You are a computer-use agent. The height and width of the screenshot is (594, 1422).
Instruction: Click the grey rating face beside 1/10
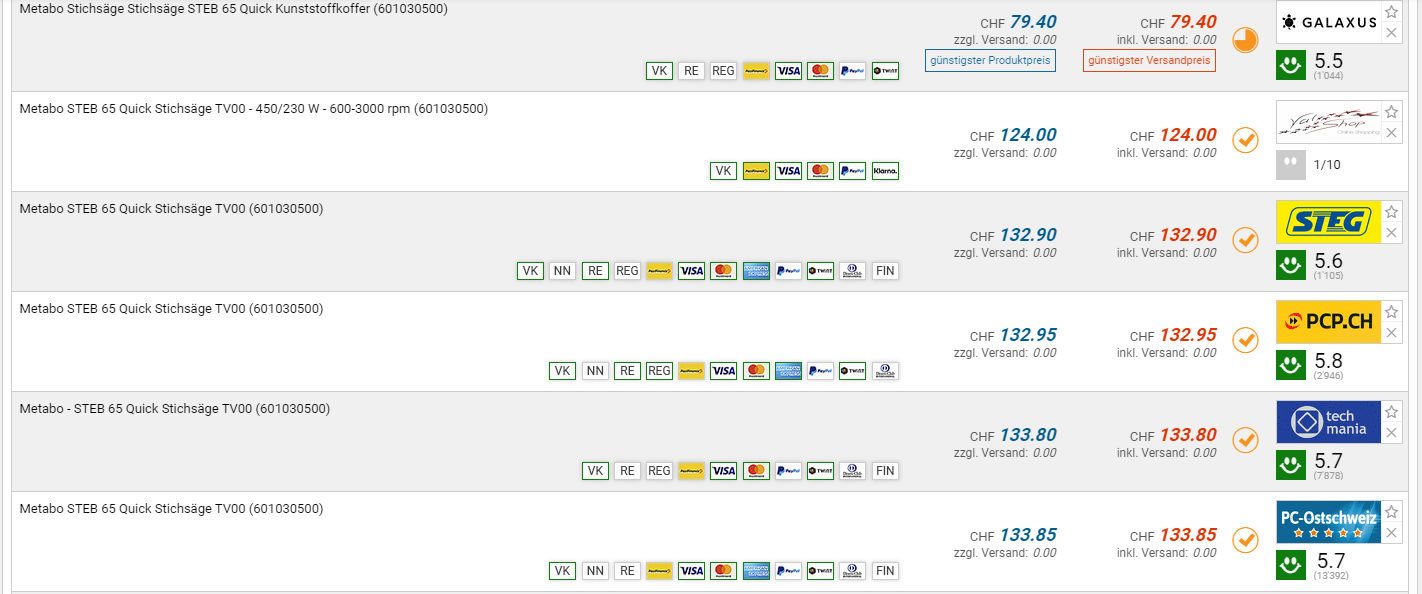tap(1291, 165)
